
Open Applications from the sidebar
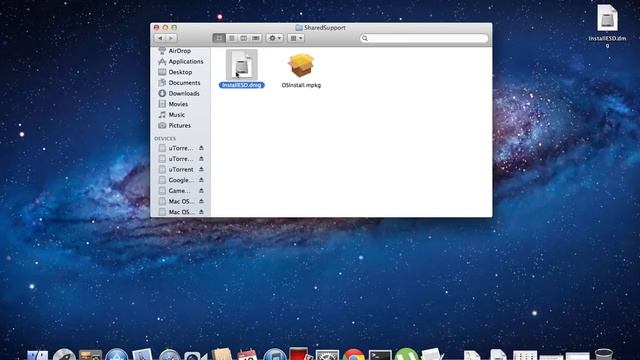pos(186,61)
